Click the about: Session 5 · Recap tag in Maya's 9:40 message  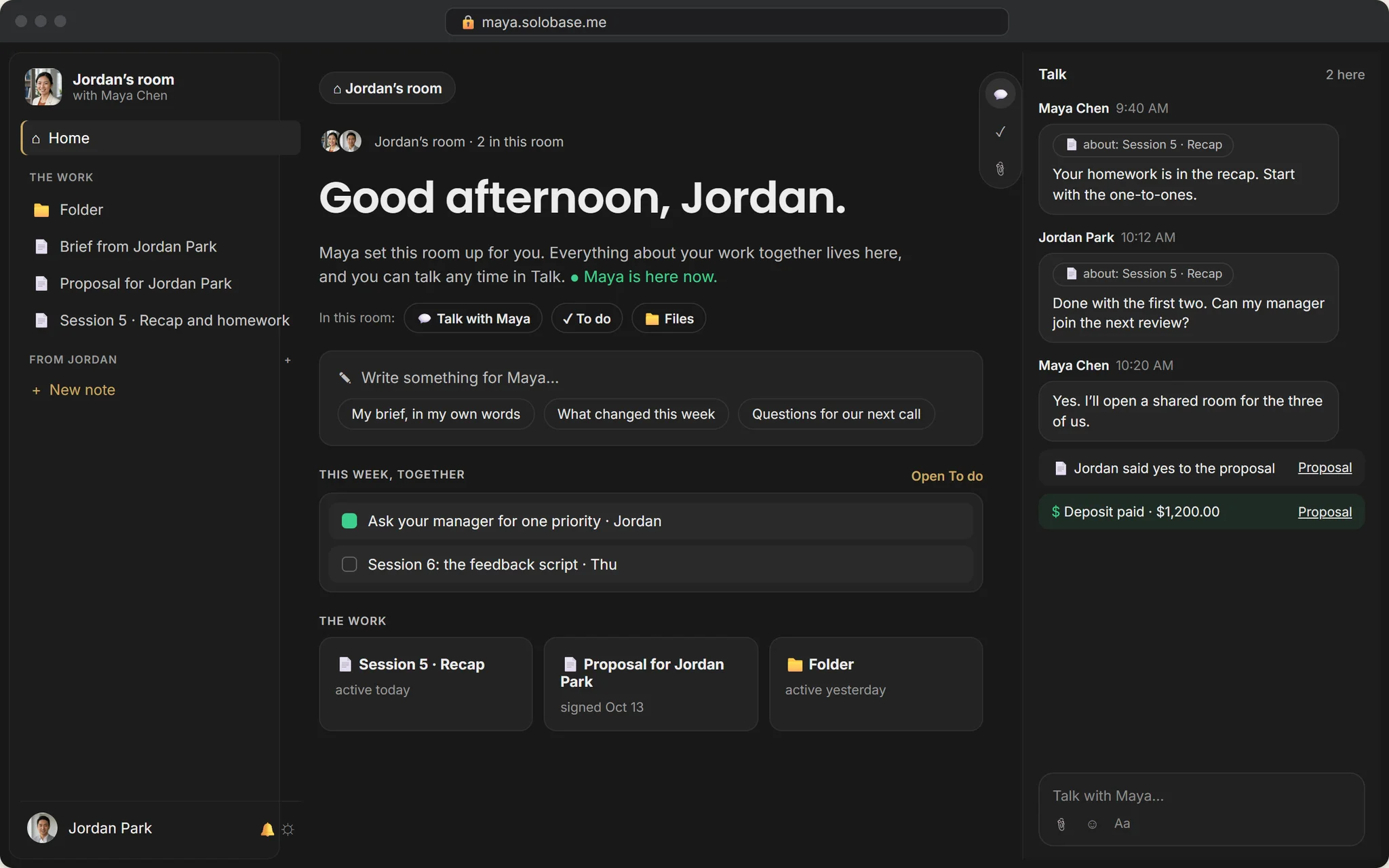coord(1143,144)
